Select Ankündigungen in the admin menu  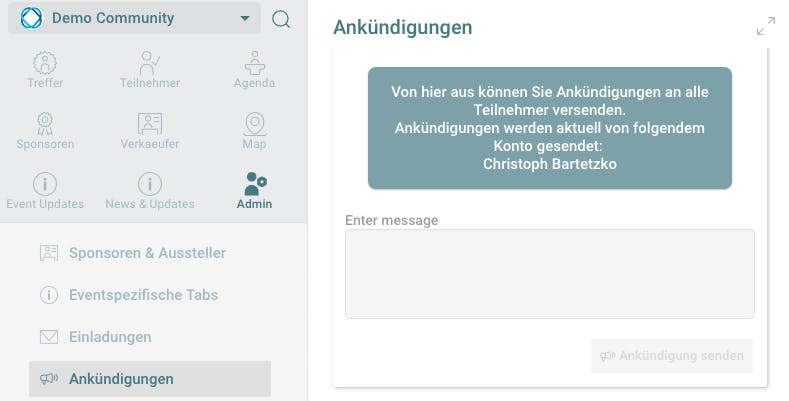tap(150, 379)
